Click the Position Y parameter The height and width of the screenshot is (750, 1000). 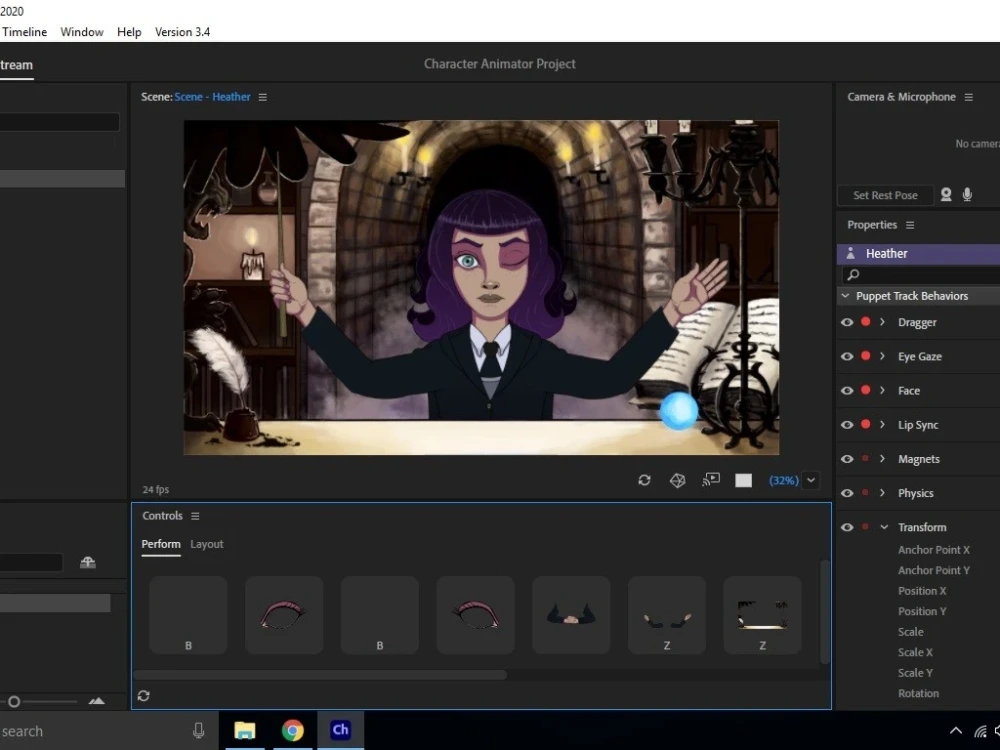point(922,611)
